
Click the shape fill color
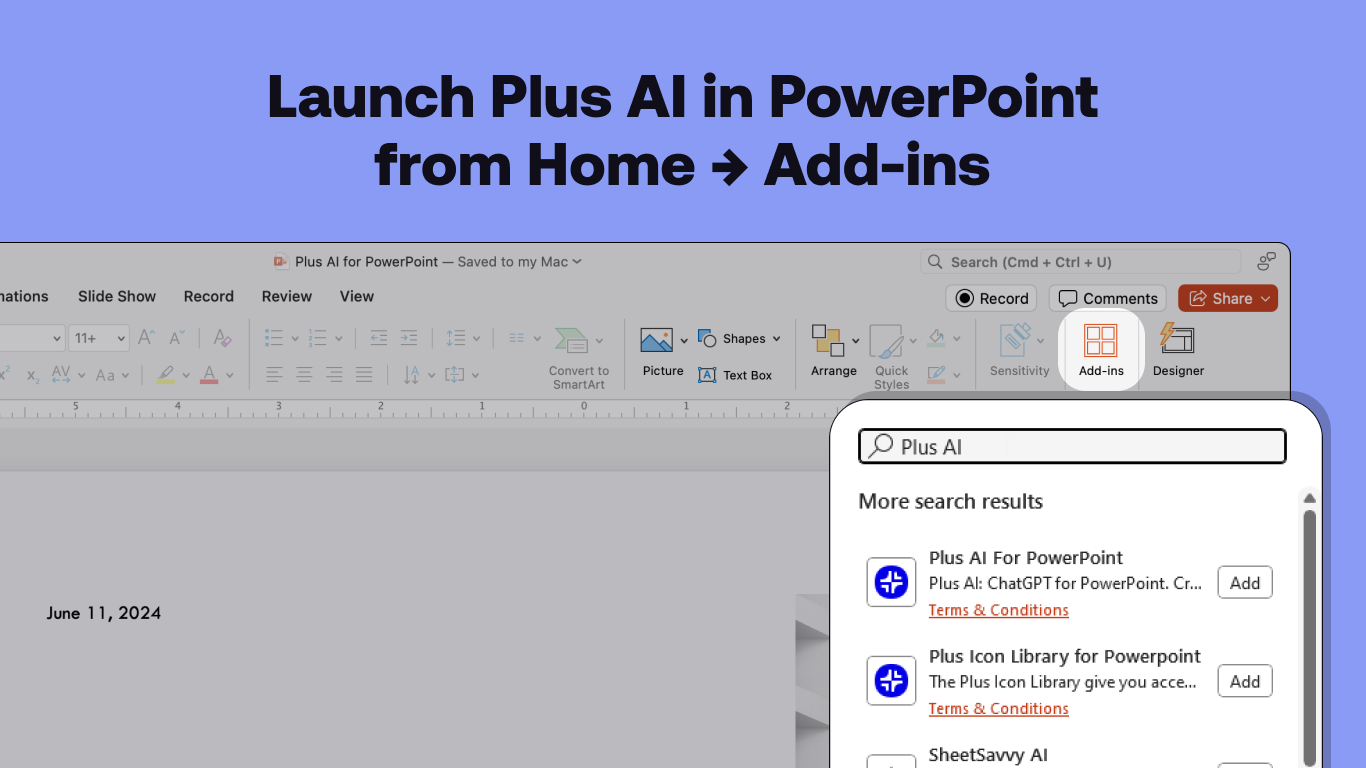tap(936, 338)
